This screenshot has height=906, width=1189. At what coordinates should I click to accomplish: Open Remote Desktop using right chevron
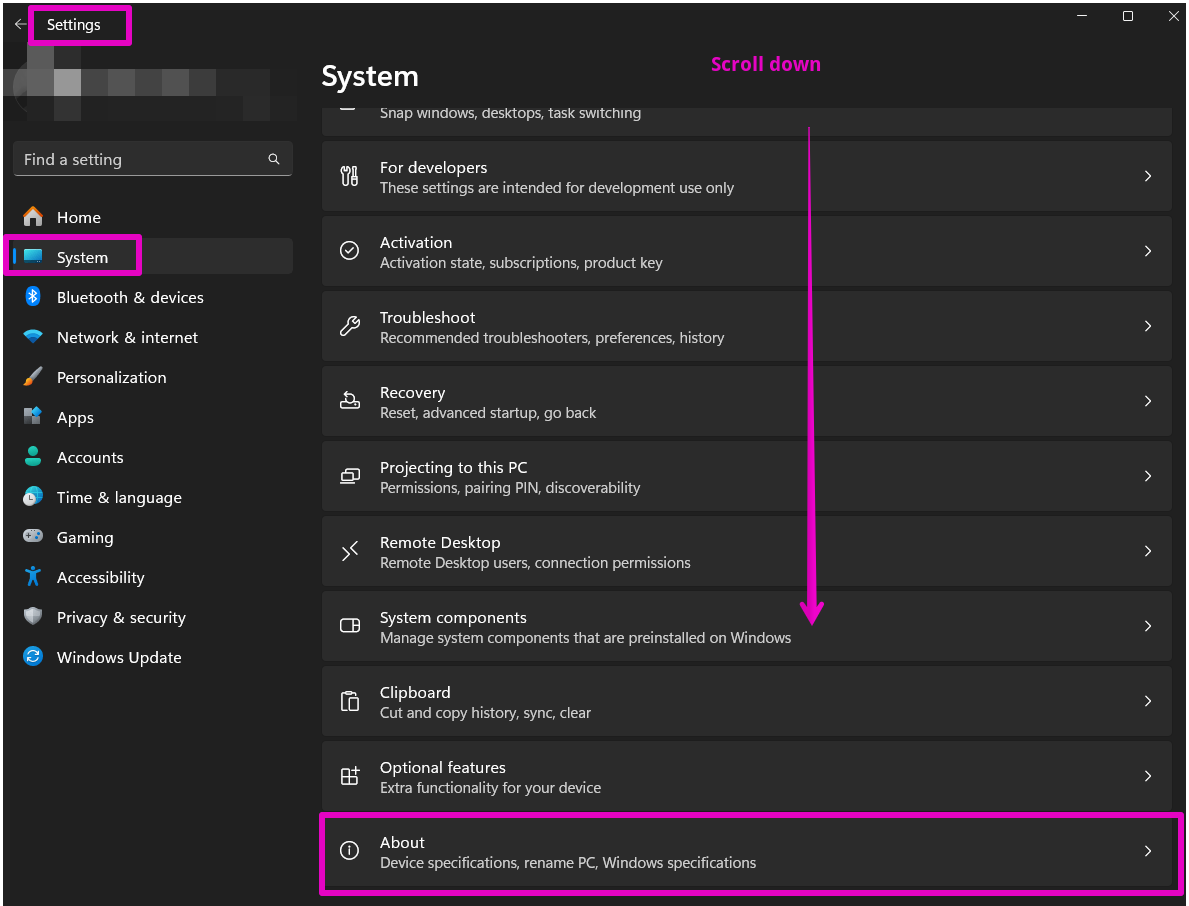1147,550
